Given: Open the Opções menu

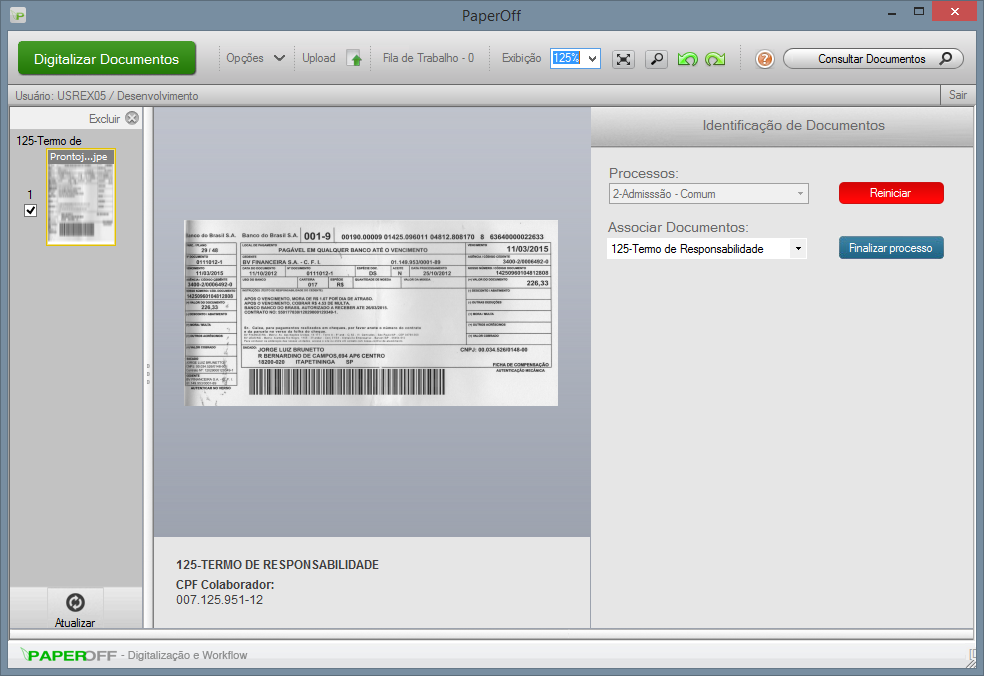Looking at the screenshot, I should coord(245,58).
